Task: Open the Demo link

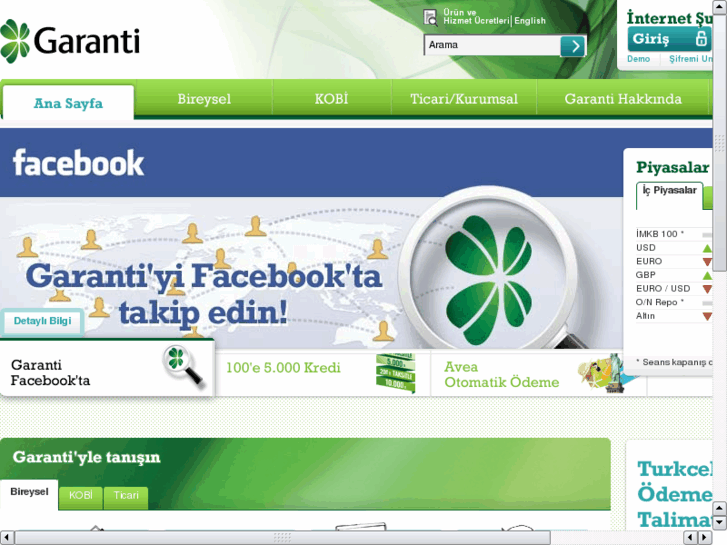Action: tap(638, 59)
